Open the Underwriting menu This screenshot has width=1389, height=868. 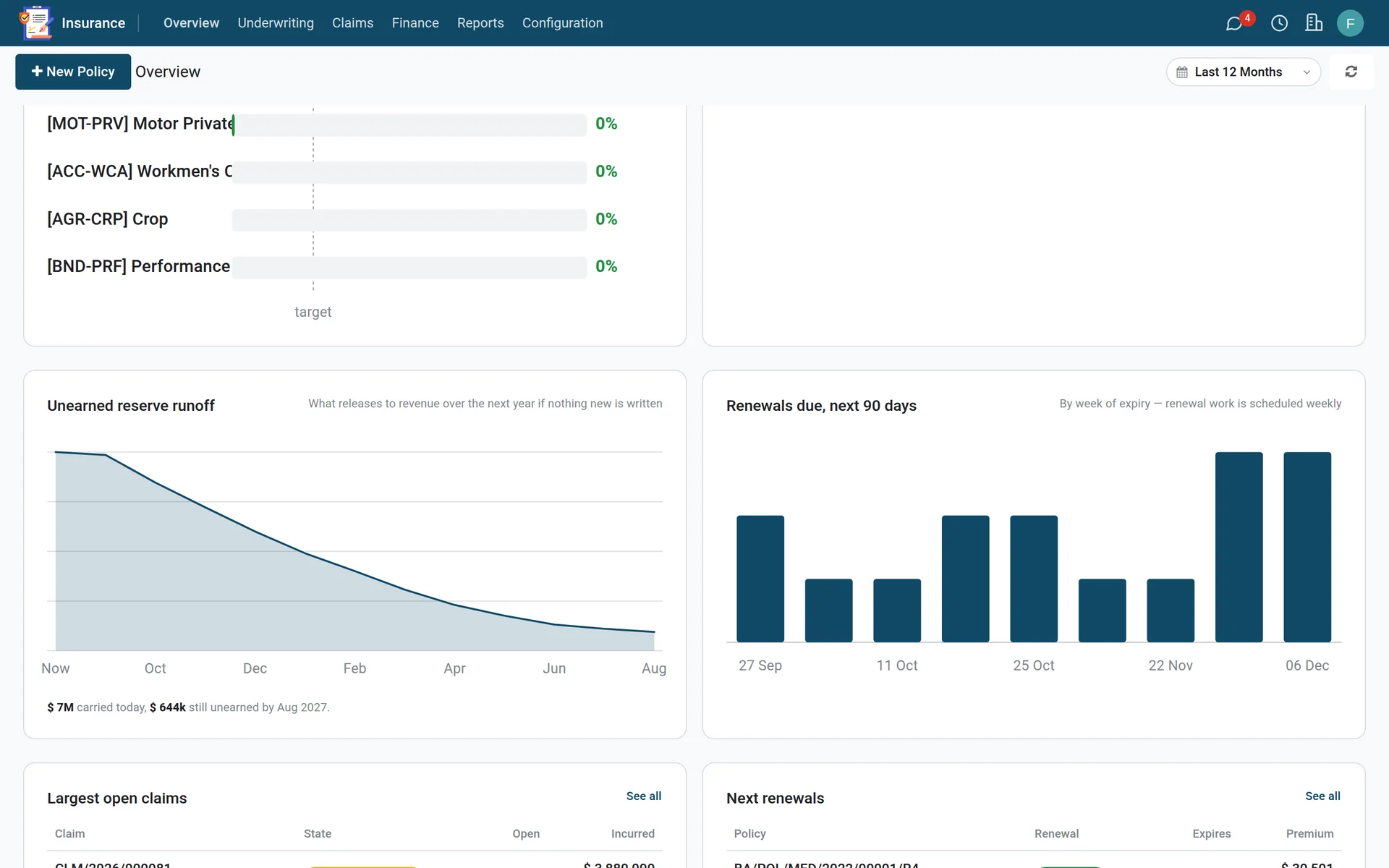[x=276, y=23]
